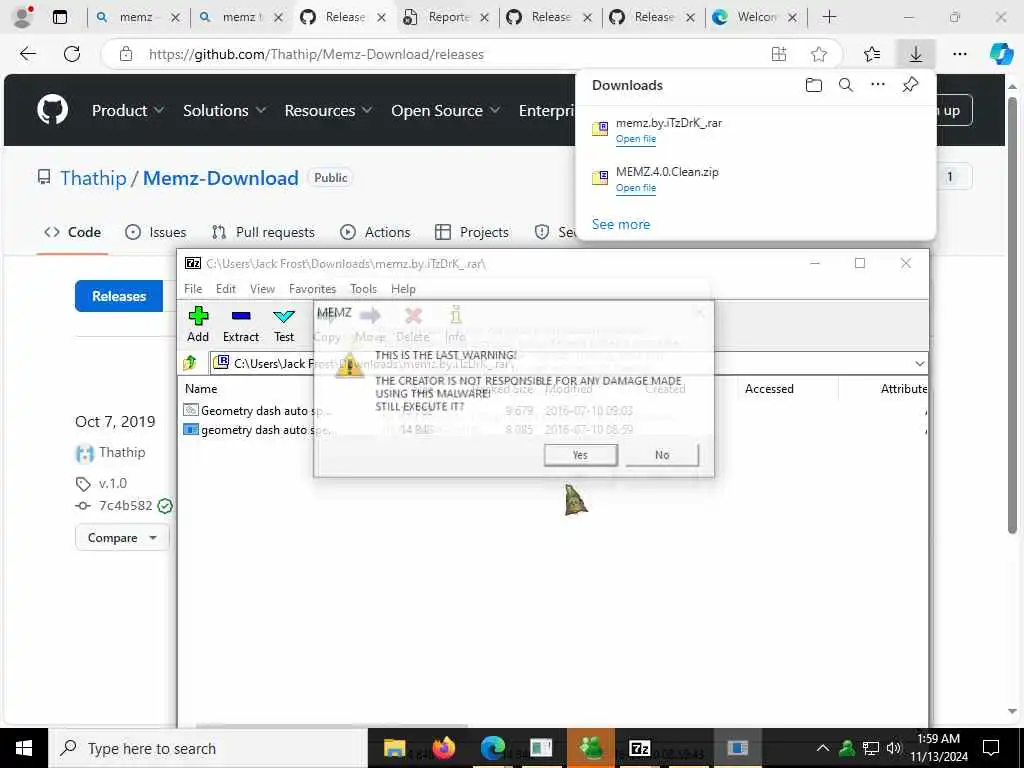Expand the 7-Zip address path dropdown arrow

pyautogui.click(x=920, y=363)
